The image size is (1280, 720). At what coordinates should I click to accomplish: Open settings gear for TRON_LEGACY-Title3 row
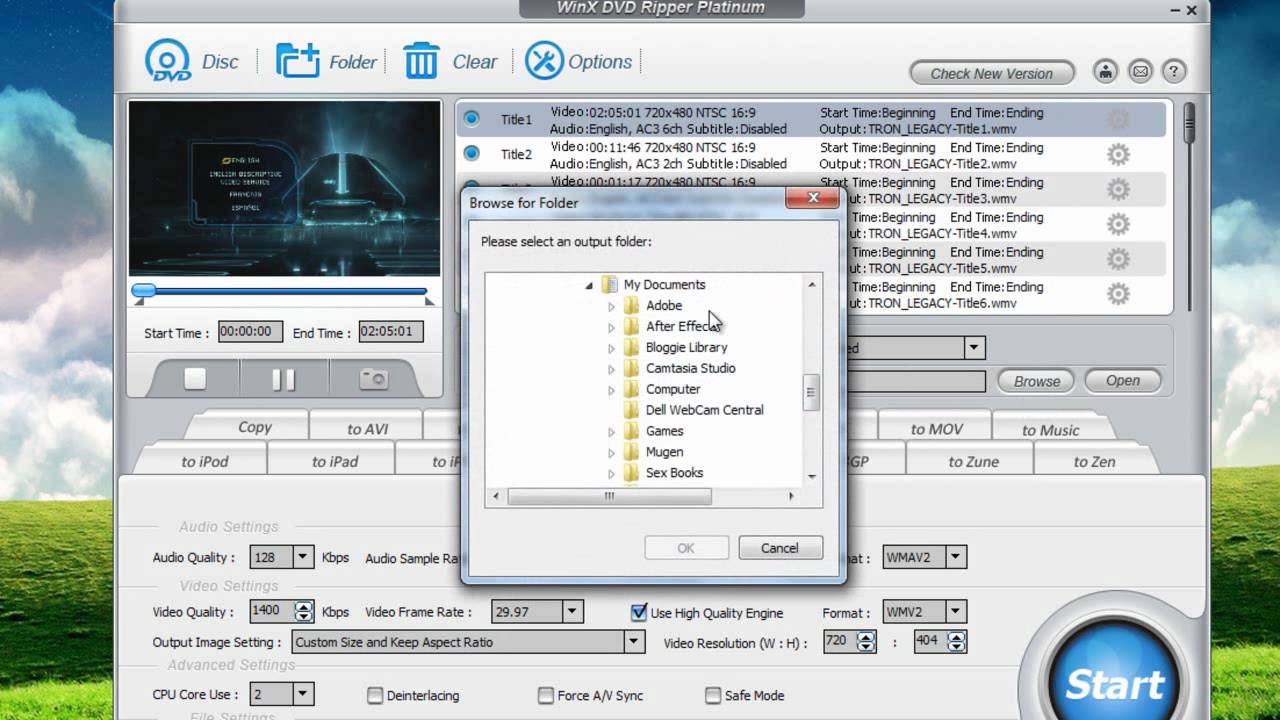(x=1118, y=190)
